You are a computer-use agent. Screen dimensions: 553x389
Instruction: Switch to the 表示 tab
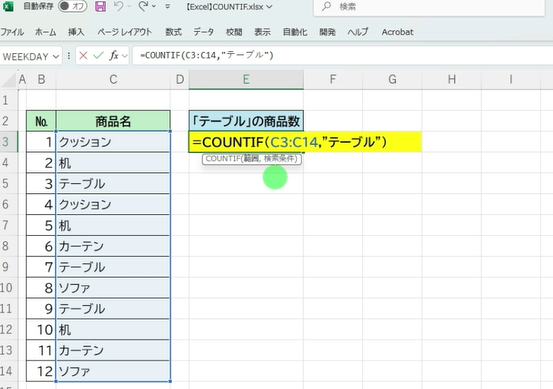pos(262,32)
